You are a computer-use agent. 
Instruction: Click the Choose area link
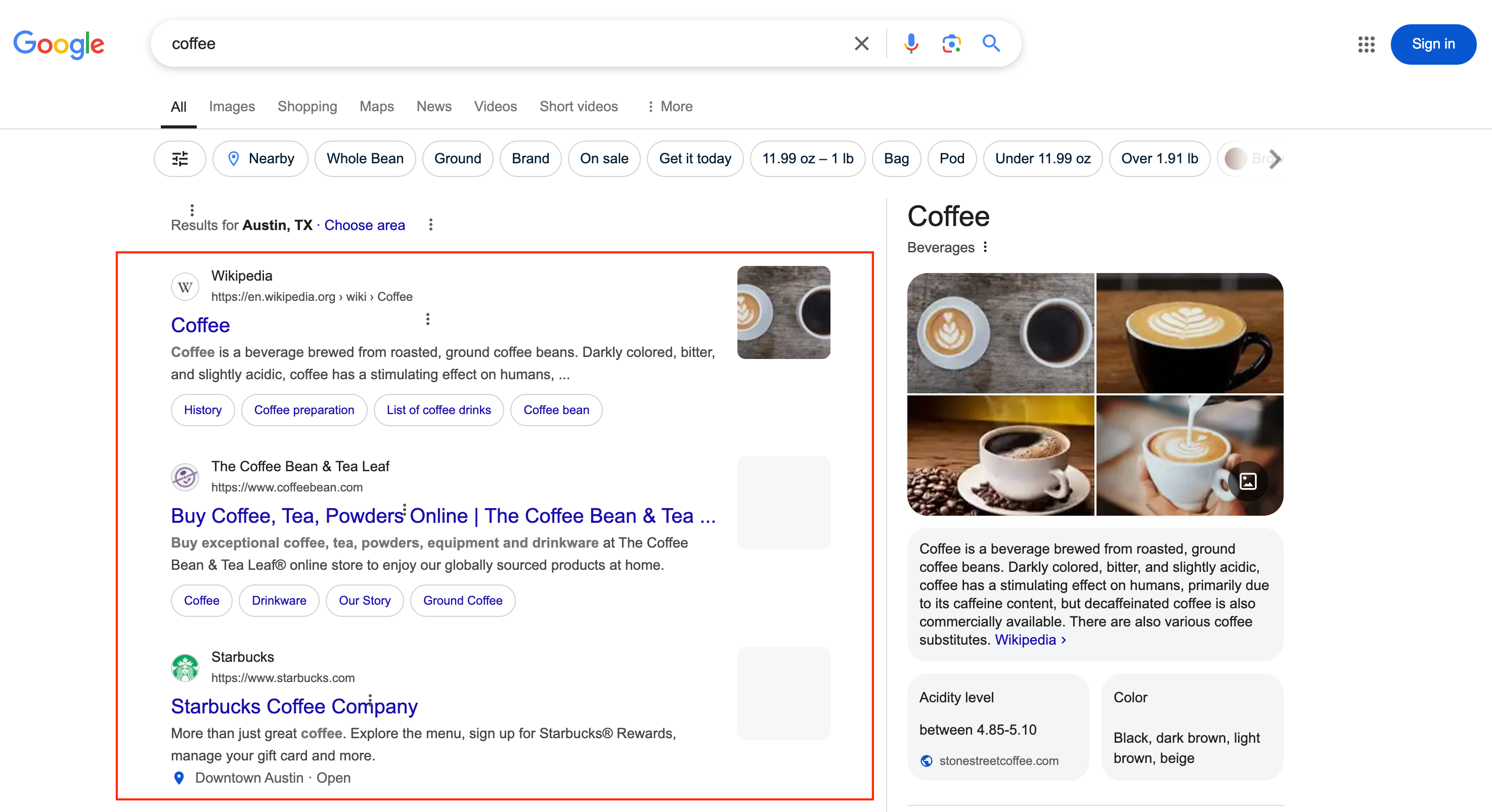(364, 225)
